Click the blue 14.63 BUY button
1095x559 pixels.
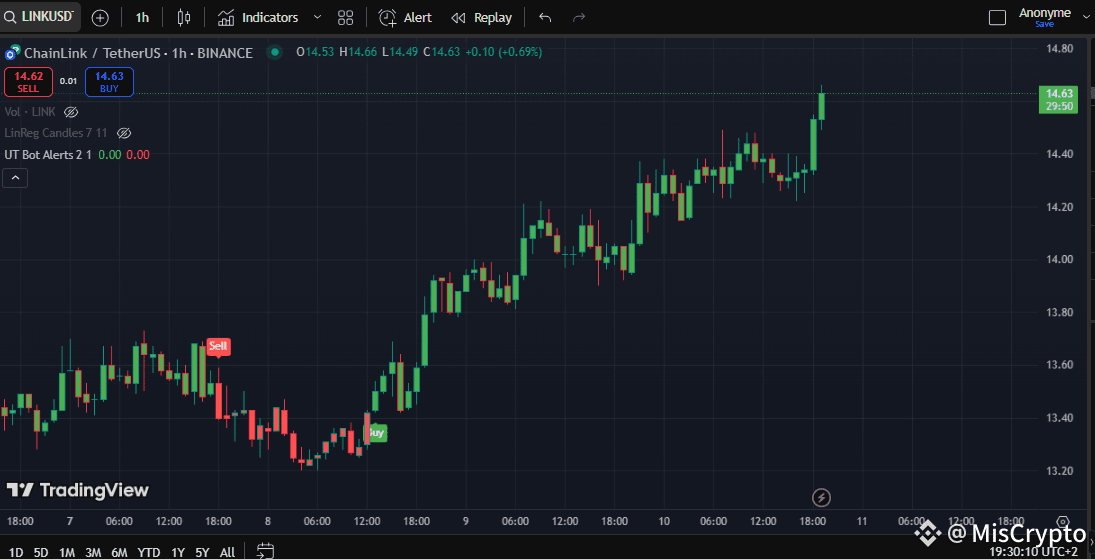point(109,82)
